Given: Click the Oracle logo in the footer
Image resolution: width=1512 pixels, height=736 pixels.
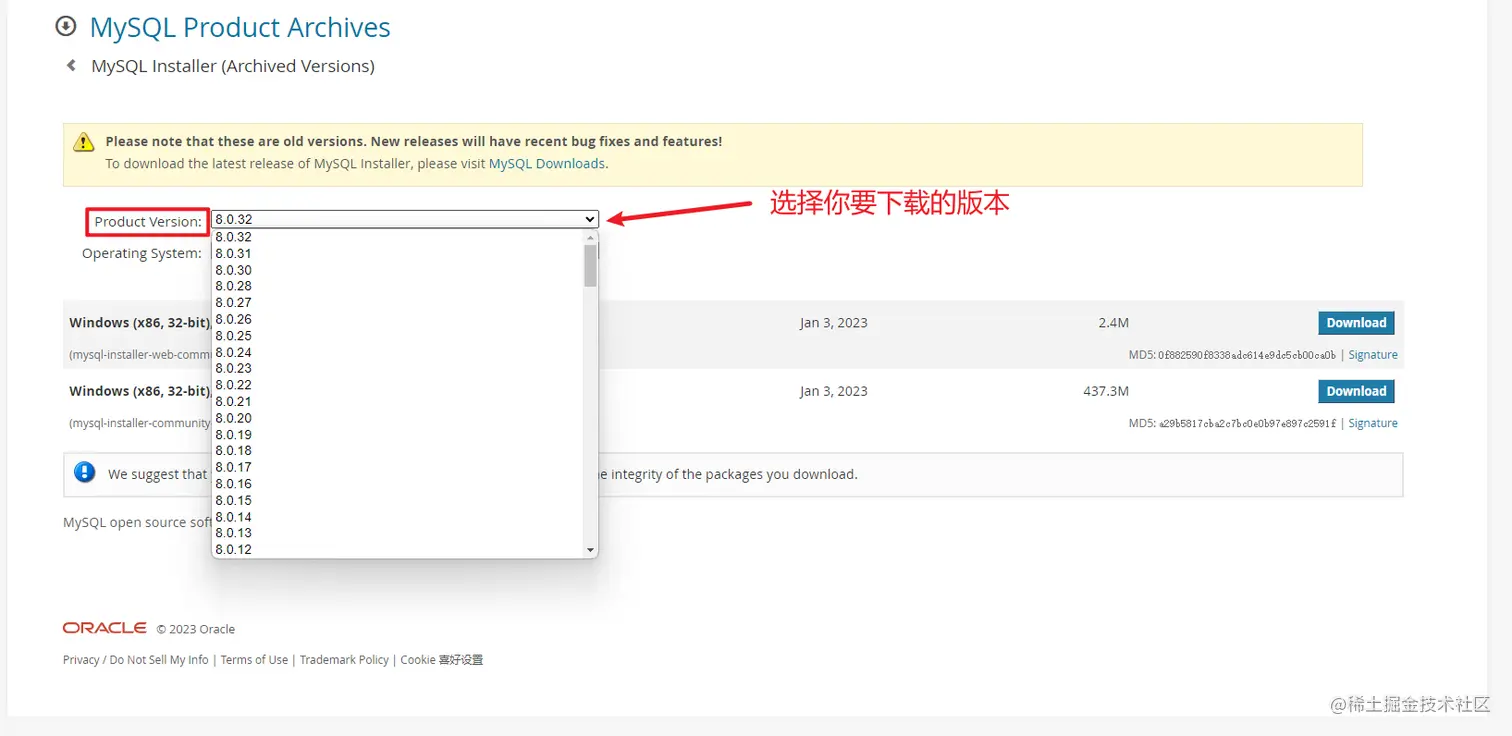Looking at the screenshot, I should pos(105,628).
